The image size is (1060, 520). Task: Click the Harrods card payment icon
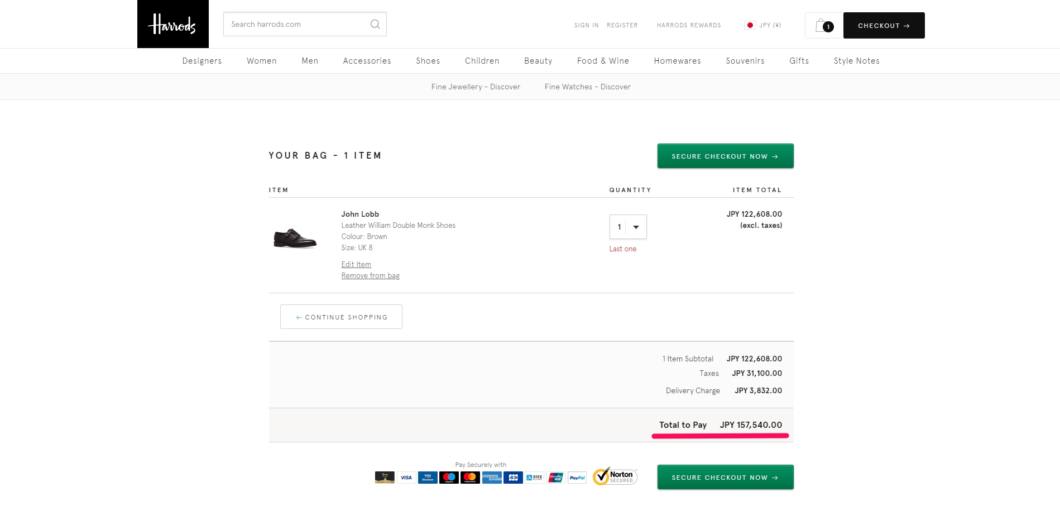(385, 477)
